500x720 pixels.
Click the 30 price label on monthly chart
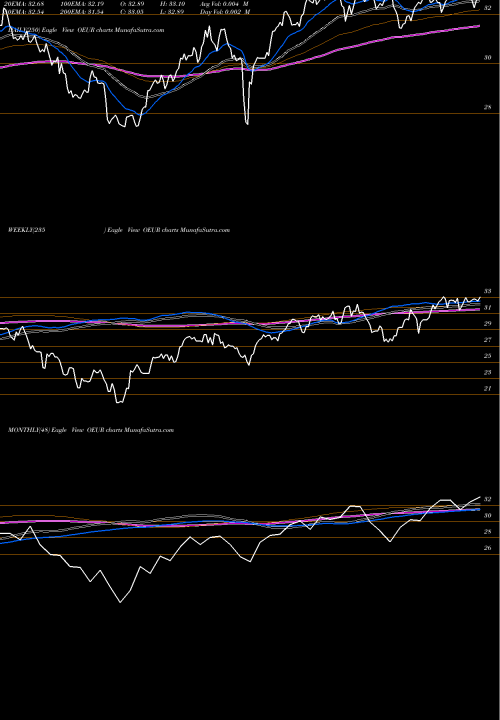click(x=487, y=515)
